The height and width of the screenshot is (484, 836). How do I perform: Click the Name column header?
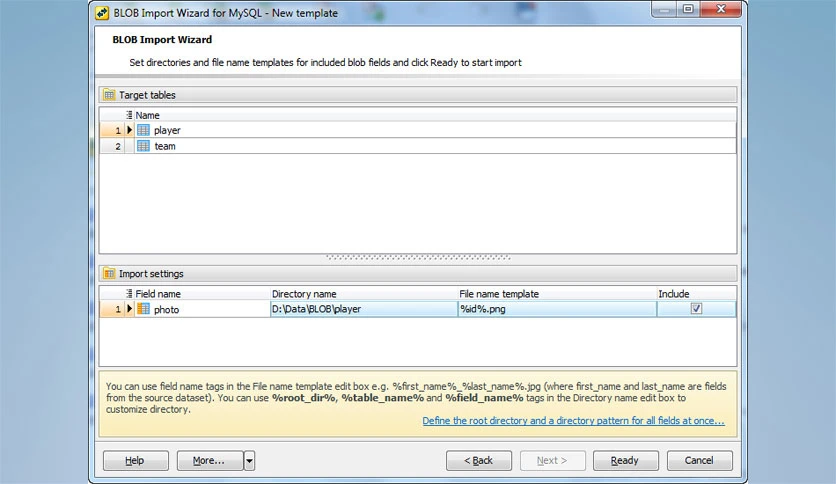click(435, 115)
